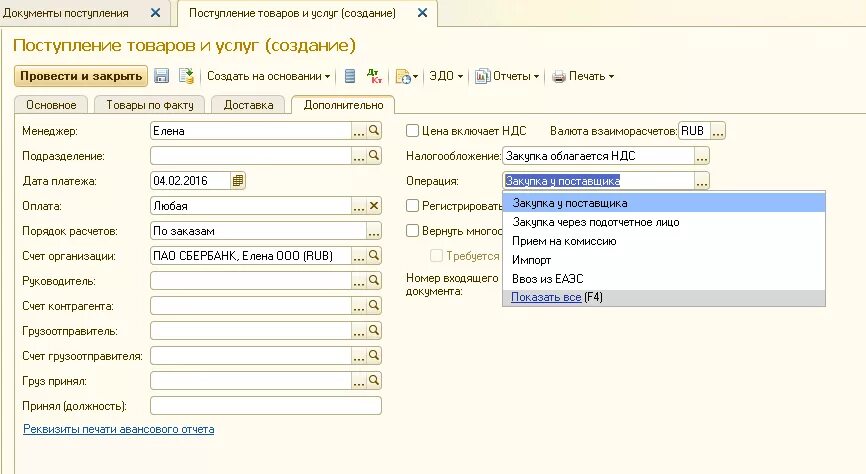Click ellipsis button for Счет контрагента
866x474 pixels.
click(359, 306)
